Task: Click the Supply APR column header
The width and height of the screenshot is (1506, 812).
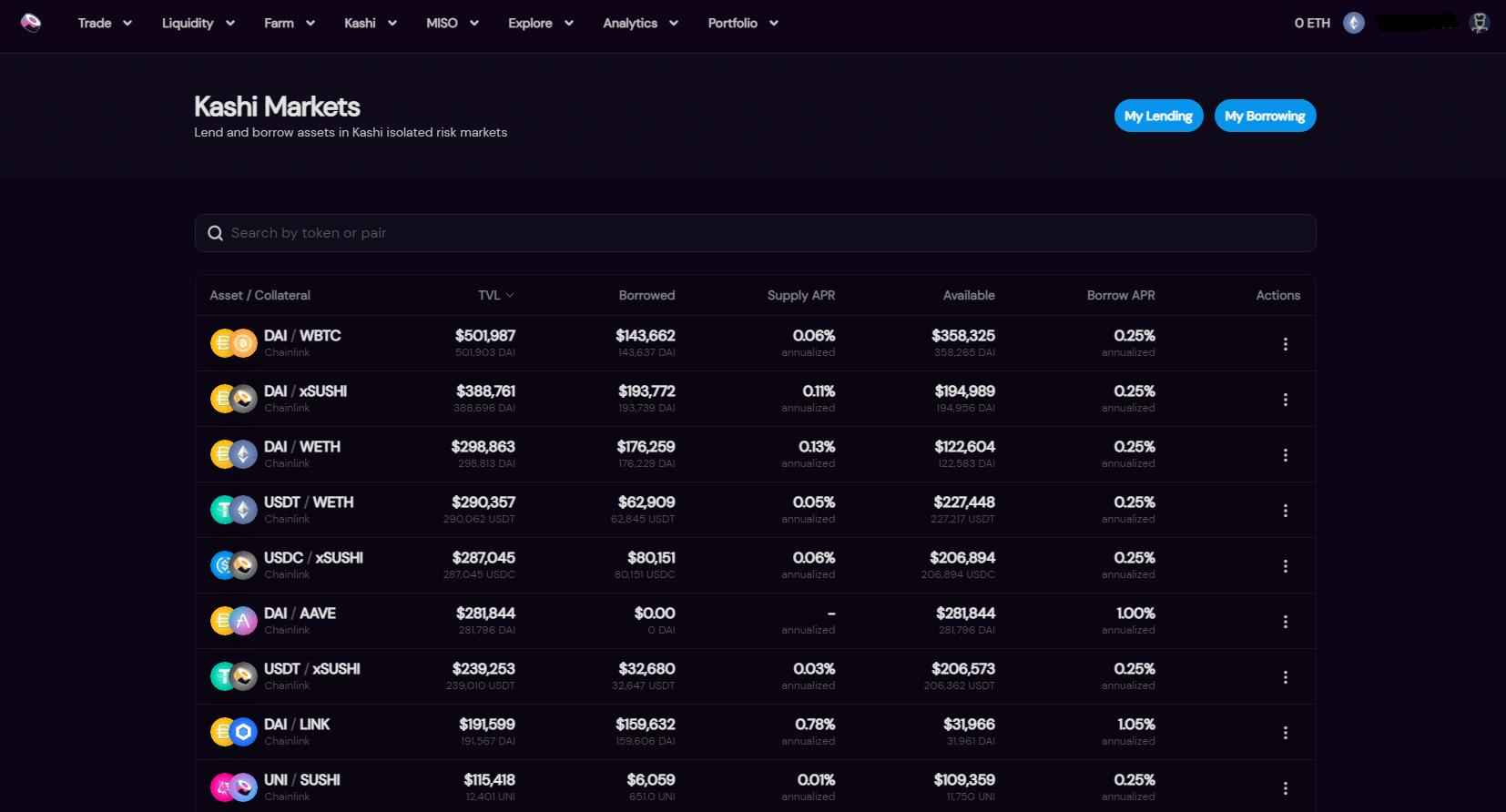Action: click(801, 295)
